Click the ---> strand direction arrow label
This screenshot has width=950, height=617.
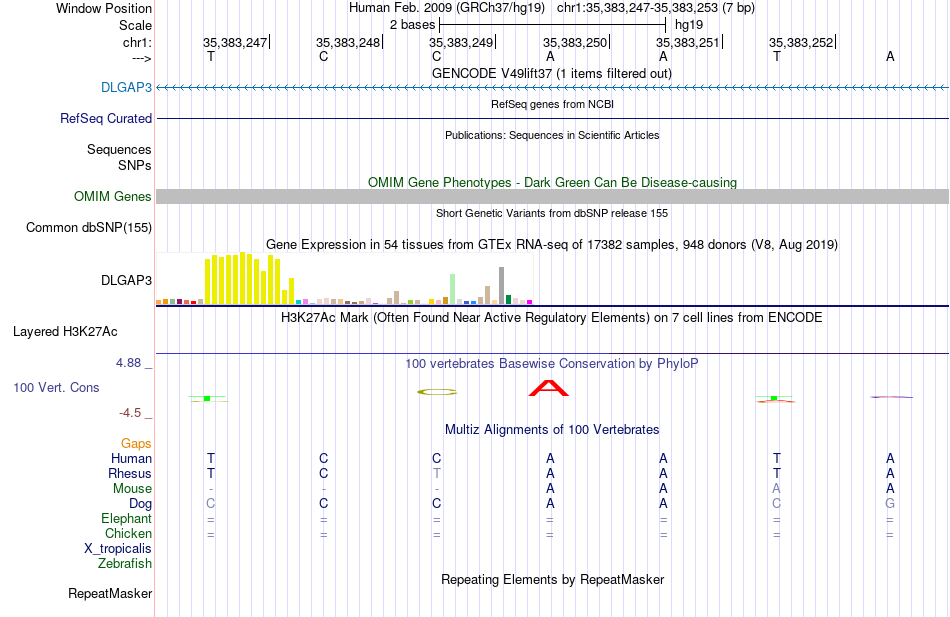click(141, 58)
